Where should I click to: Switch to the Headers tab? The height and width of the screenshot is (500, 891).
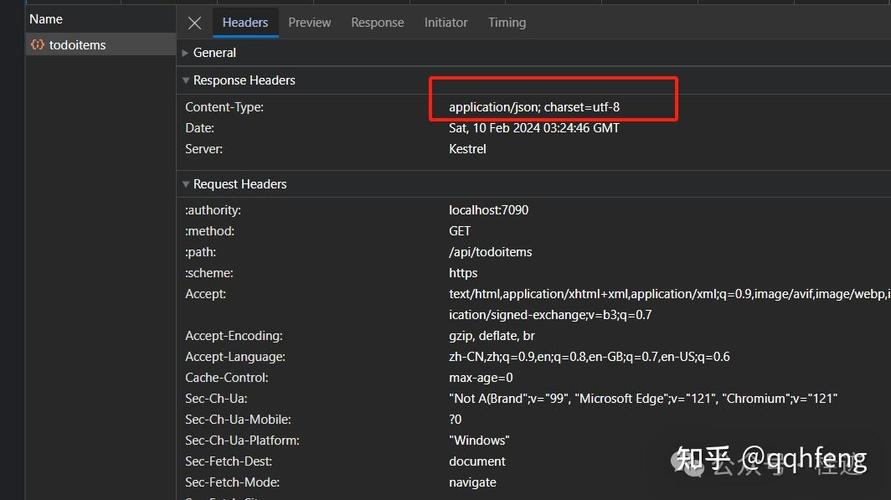click(x=245, y=22)
